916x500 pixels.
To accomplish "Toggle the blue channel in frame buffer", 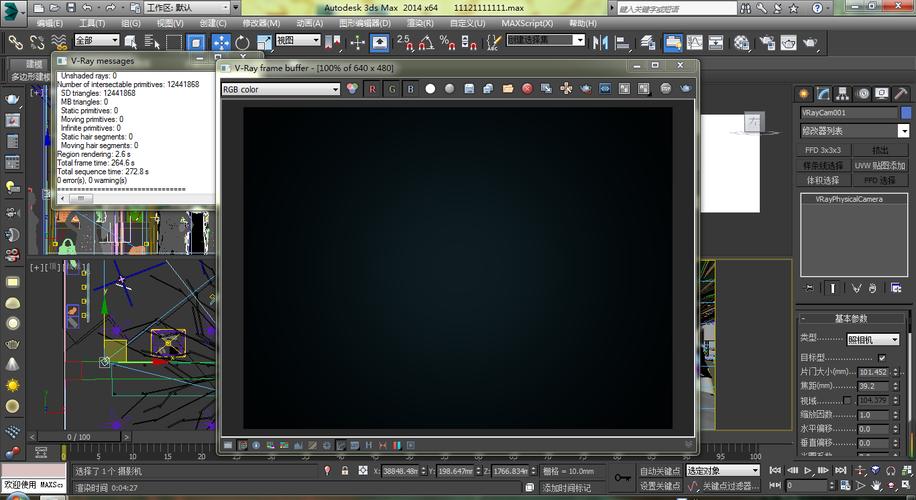I will coord(410,89).
